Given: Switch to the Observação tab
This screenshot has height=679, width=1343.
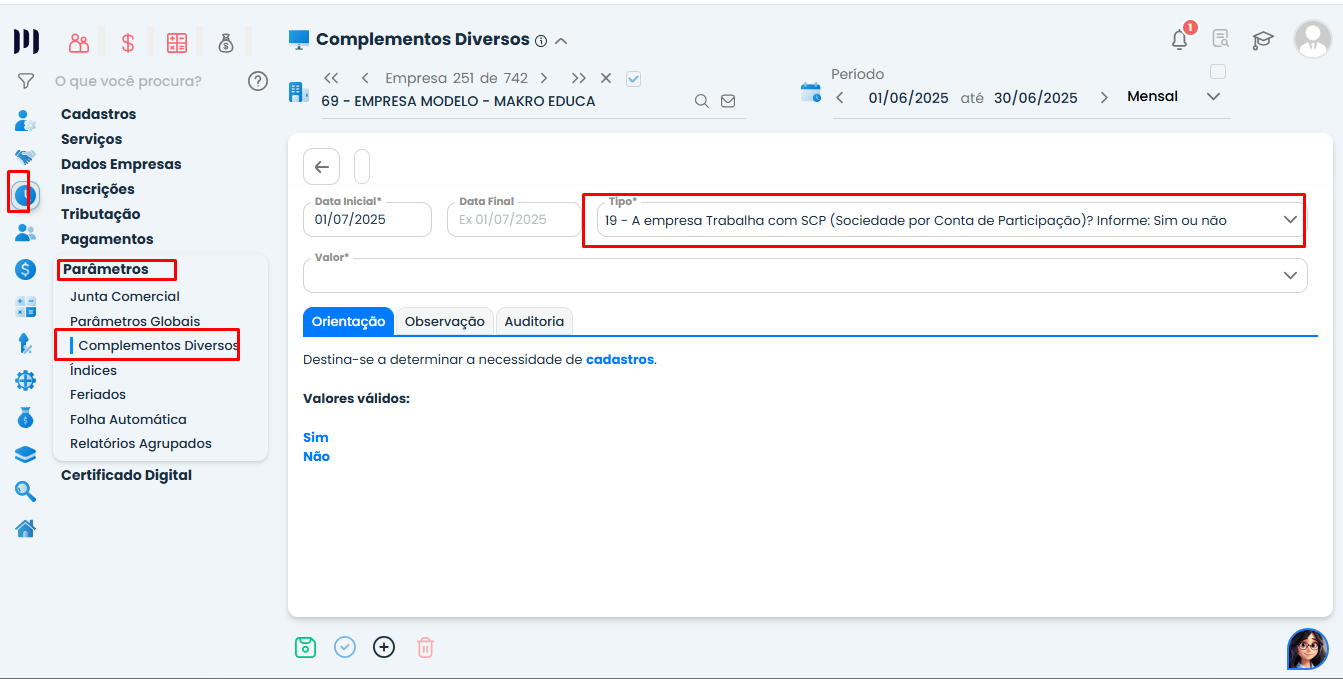Looking at the screenshot, I should coord(444,321).
